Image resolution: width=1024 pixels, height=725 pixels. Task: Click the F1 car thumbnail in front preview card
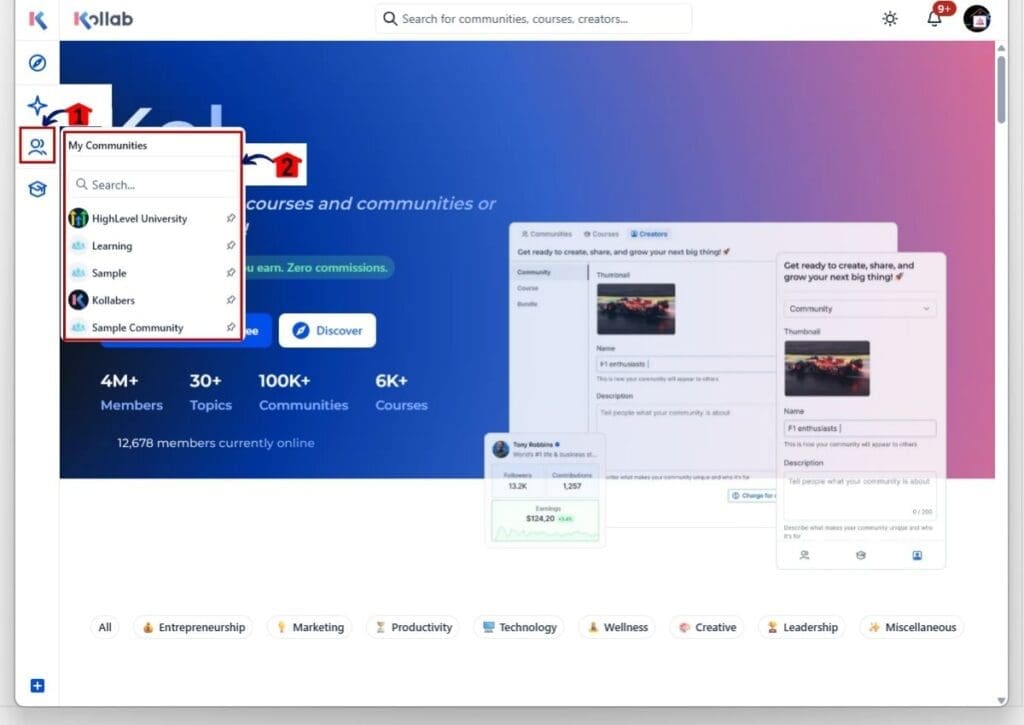(x=827, y=368)
